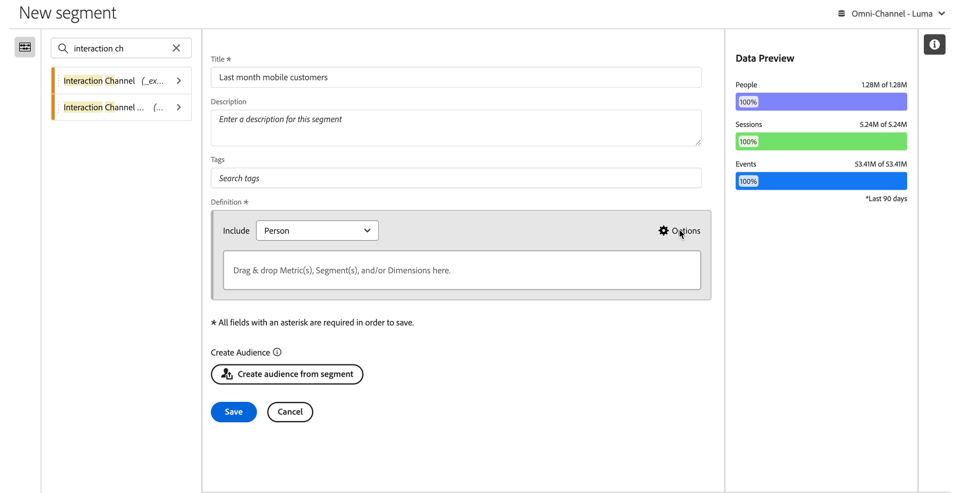Click Create audience from segment button
The width and height of the screenshot is (960, 493).
(x=287, y=374)
